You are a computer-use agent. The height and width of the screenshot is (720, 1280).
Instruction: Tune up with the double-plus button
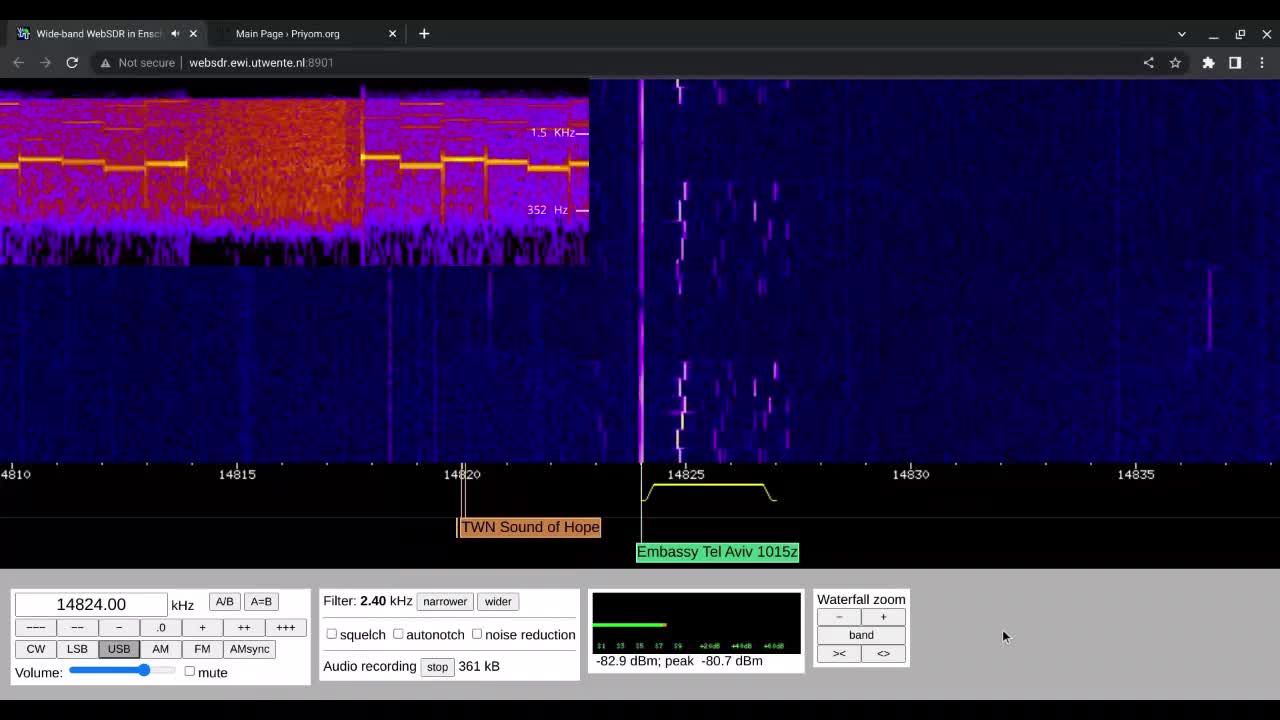244,627
